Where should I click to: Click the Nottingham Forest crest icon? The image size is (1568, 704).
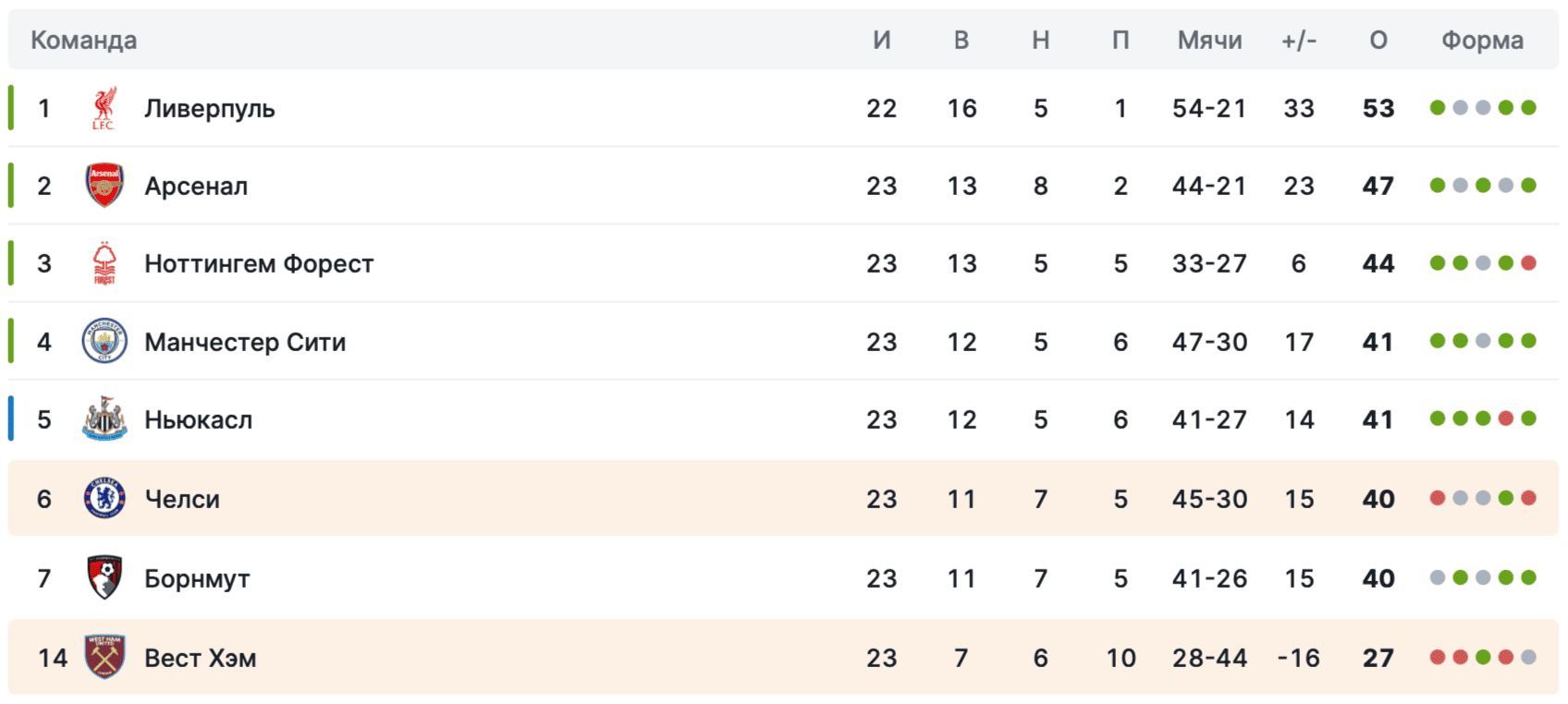coord(104,263)
